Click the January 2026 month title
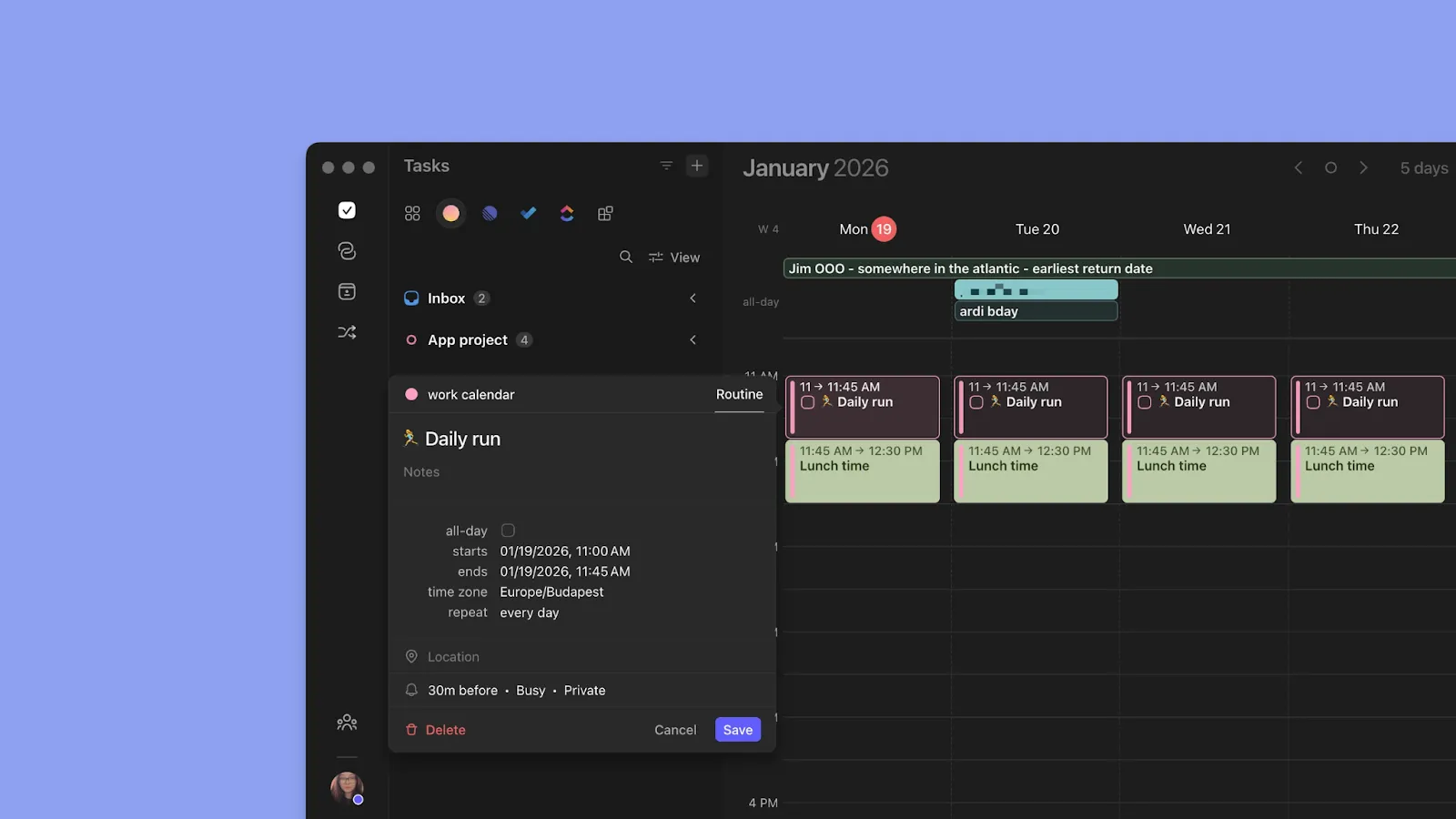Viewport: 1456px width, 819px height. 815,168
